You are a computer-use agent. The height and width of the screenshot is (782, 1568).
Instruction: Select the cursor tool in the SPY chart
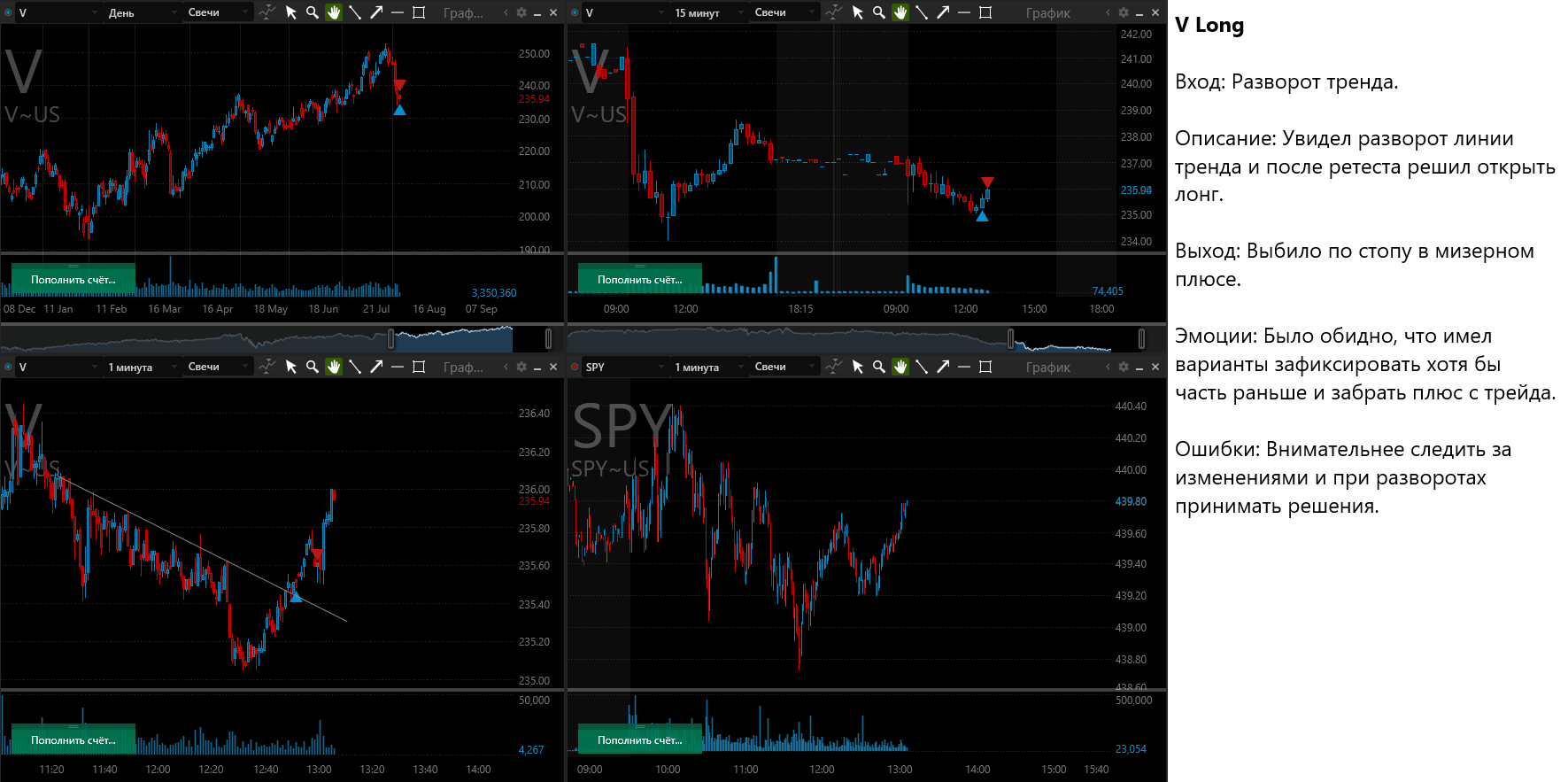coord(858,367)
